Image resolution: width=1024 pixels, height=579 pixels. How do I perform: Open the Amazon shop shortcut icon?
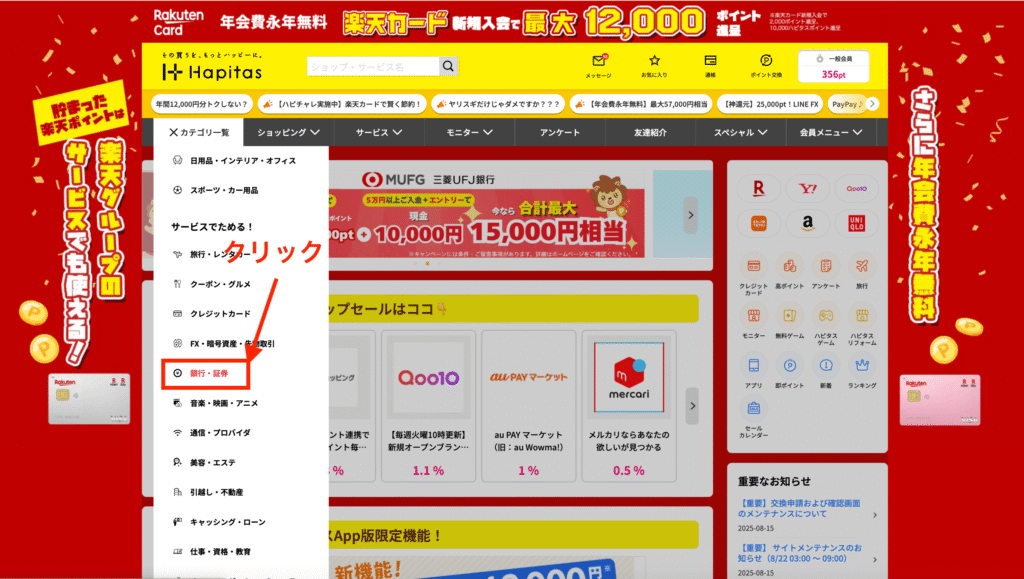808,223
